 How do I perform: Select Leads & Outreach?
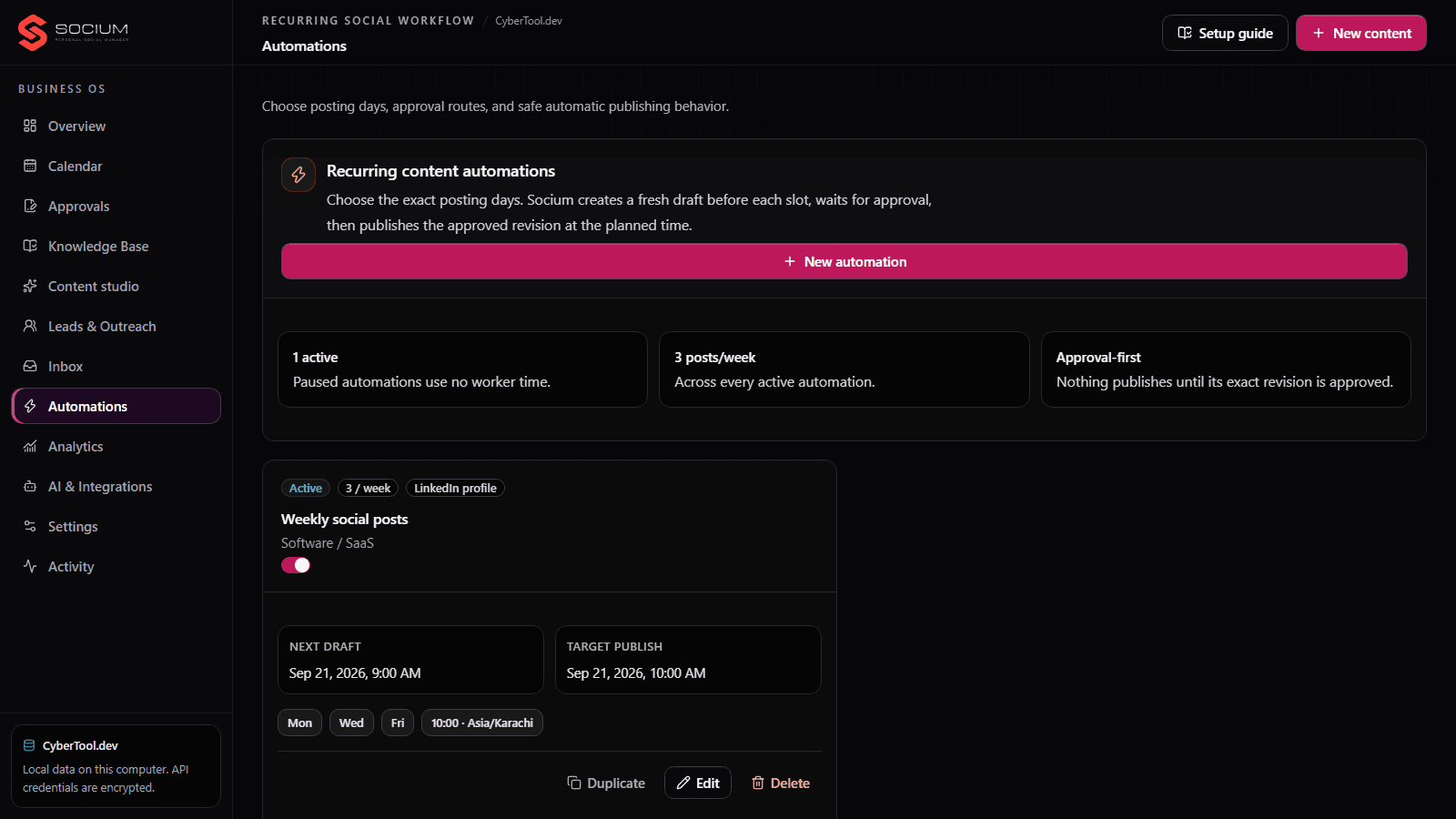coord(116,326)
